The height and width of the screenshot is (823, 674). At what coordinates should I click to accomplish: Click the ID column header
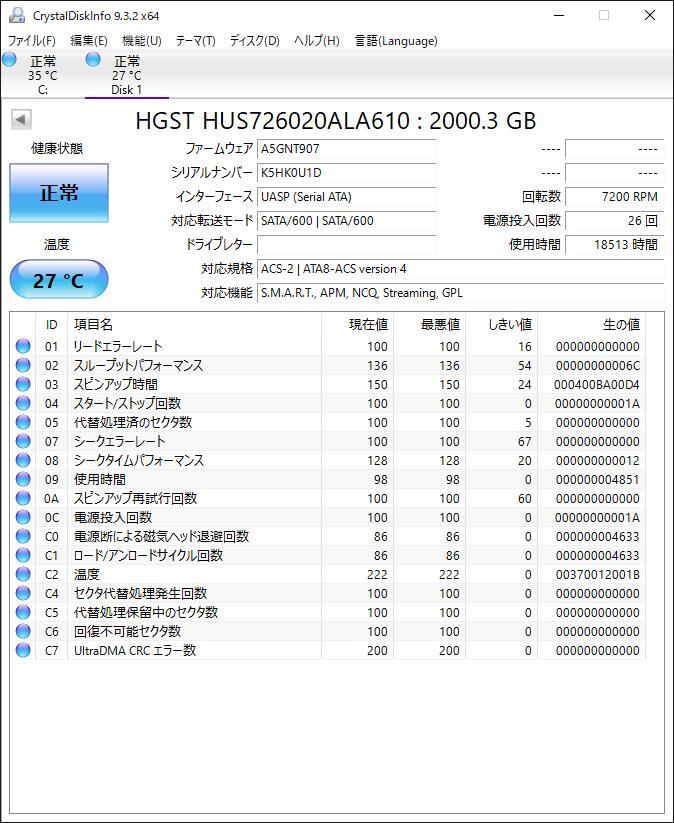tap(51, 324)
